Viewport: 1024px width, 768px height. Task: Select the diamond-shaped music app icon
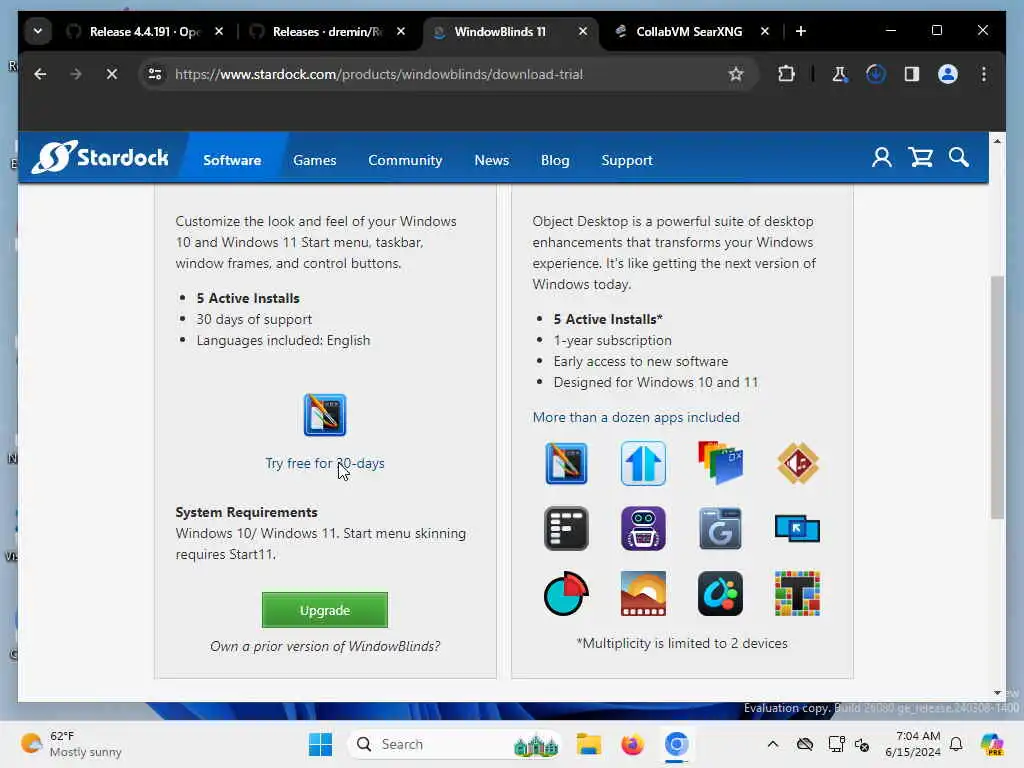(x=797, y=463)
